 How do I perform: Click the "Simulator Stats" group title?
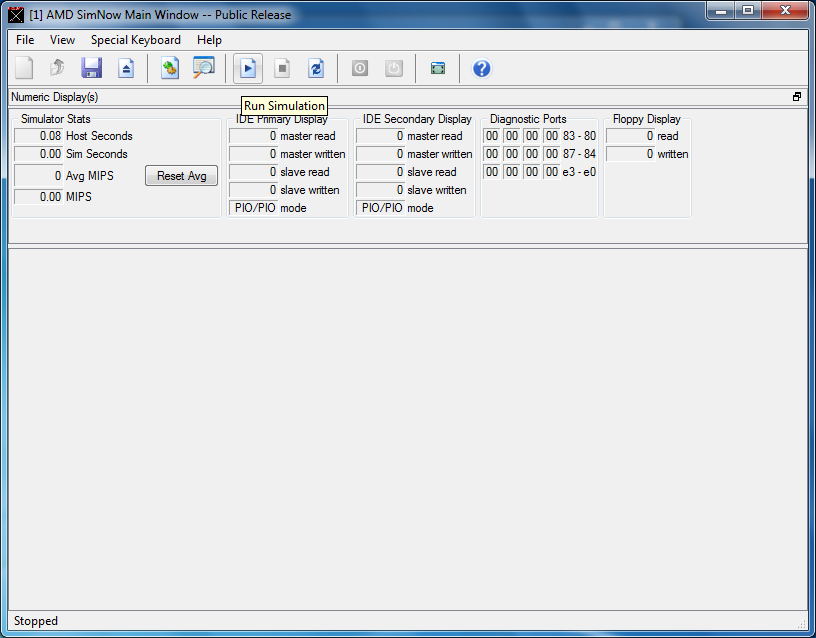(x=56, y=119)
